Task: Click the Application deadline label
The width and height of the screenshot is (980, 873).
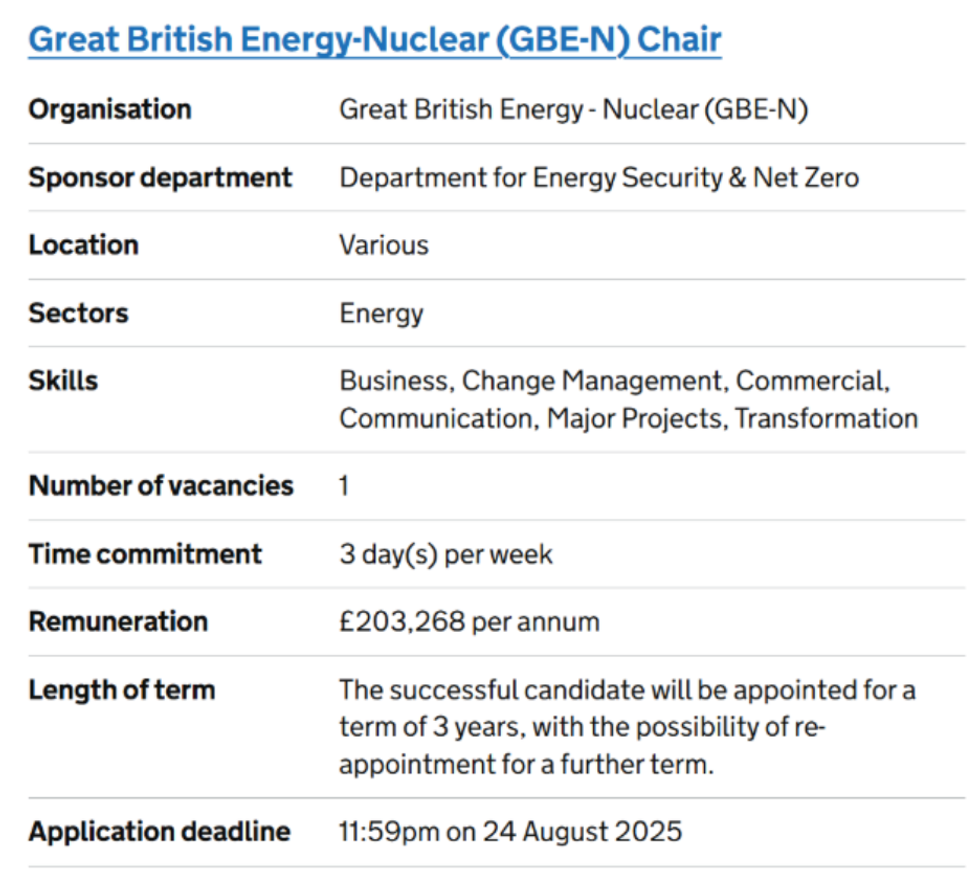Action: [159, 831]
